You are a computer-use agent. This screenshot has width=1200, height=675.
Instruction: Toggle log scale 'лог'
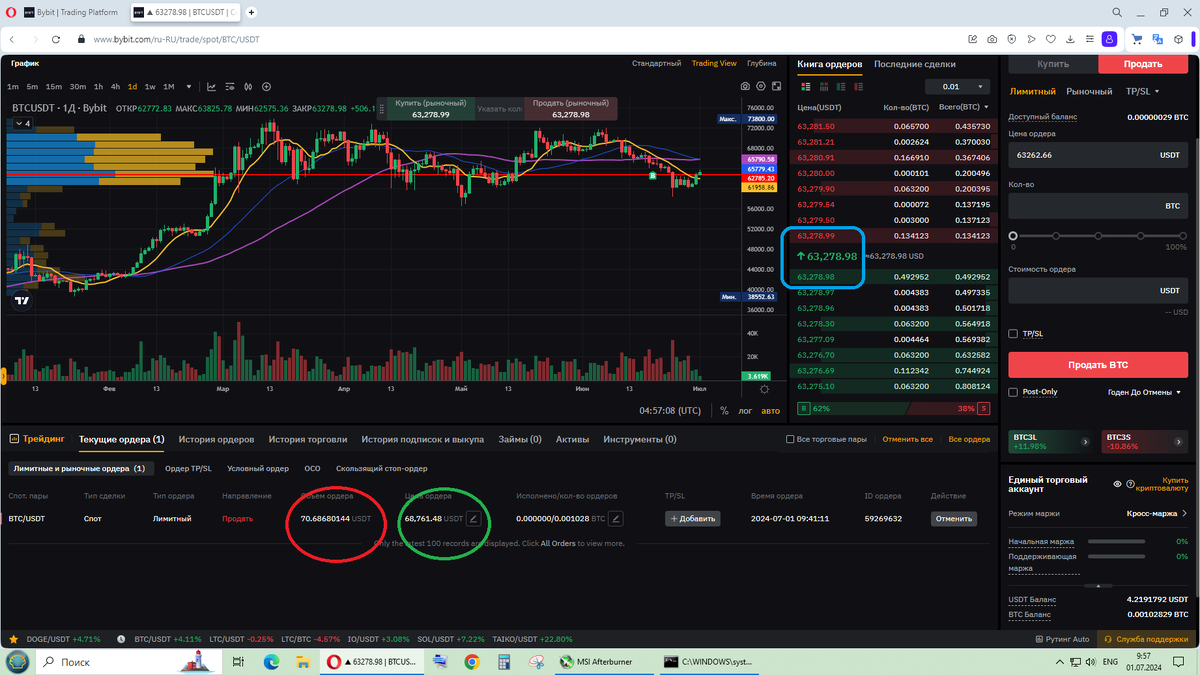[745, 410]
